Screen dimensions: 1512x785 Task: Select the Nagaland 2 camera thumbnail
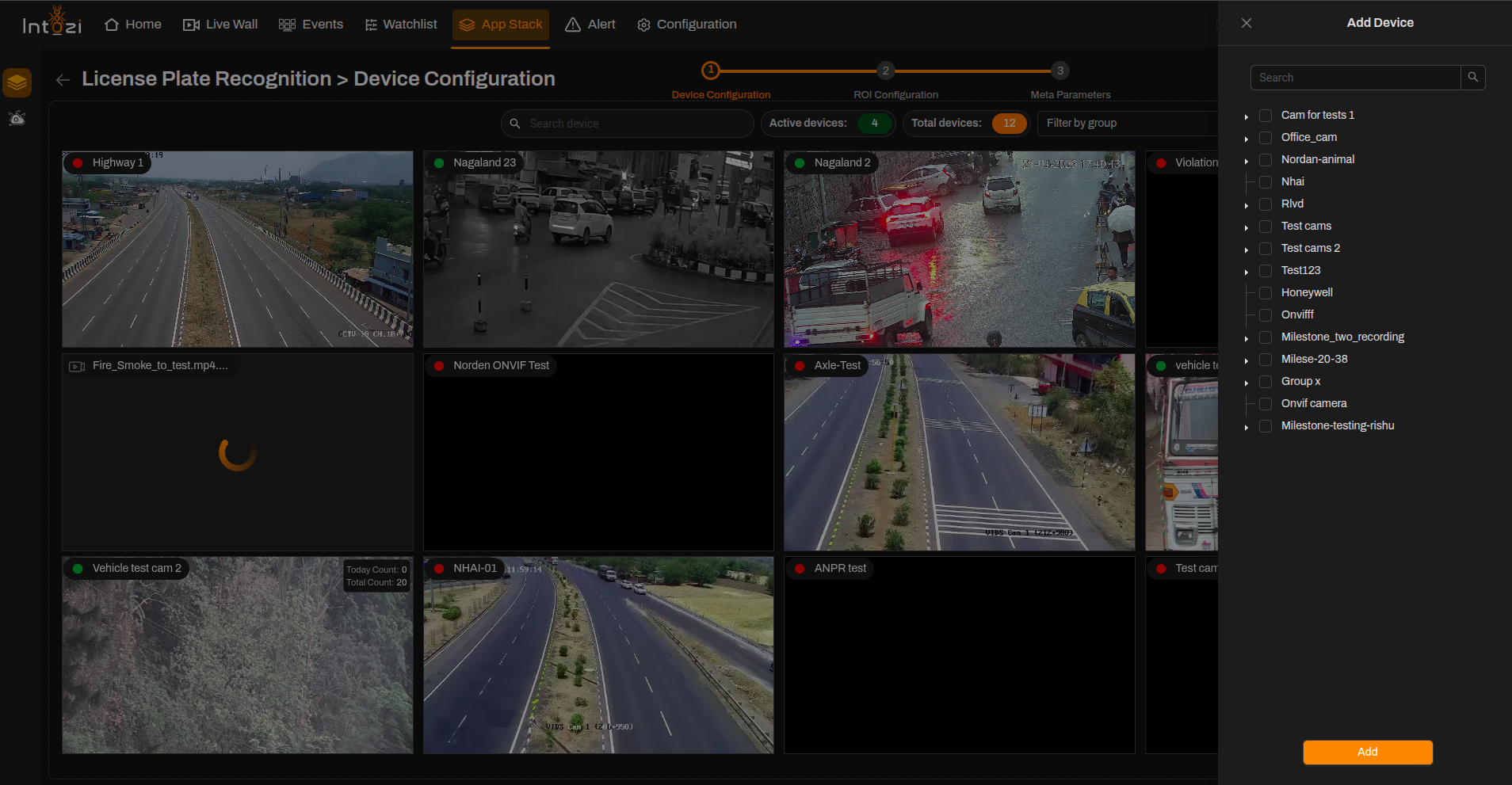tap(960, 249)
